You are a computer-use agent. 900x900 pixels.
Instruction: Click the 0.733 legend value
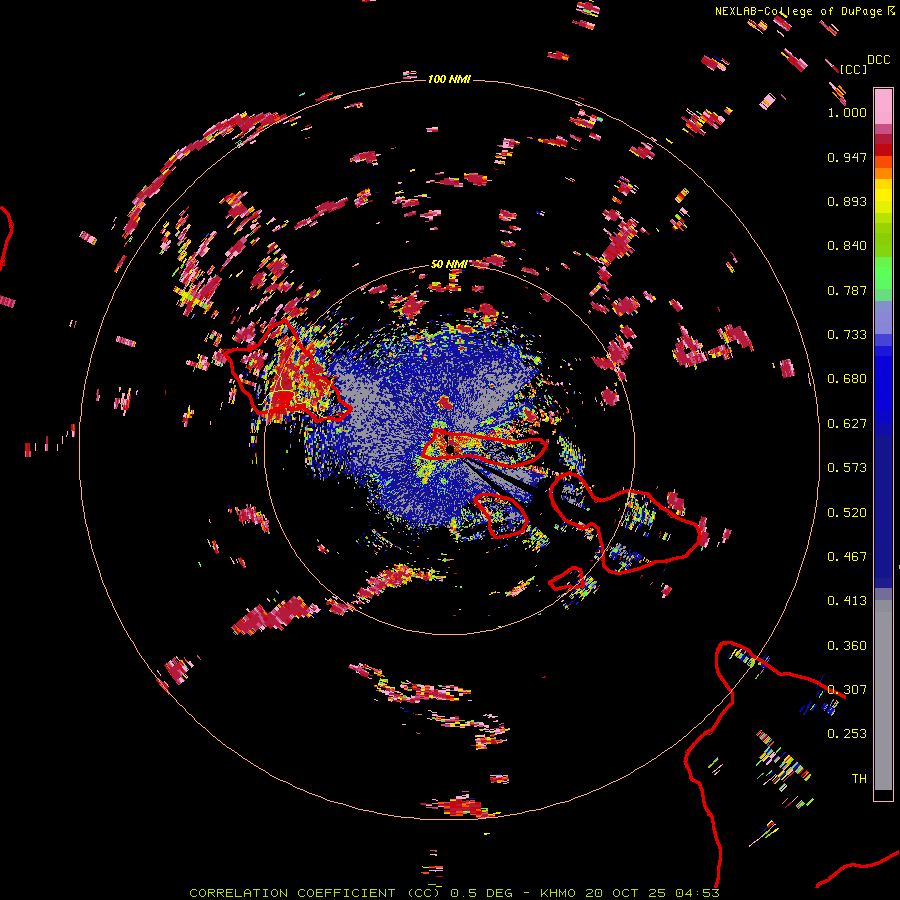coord(847,335)
